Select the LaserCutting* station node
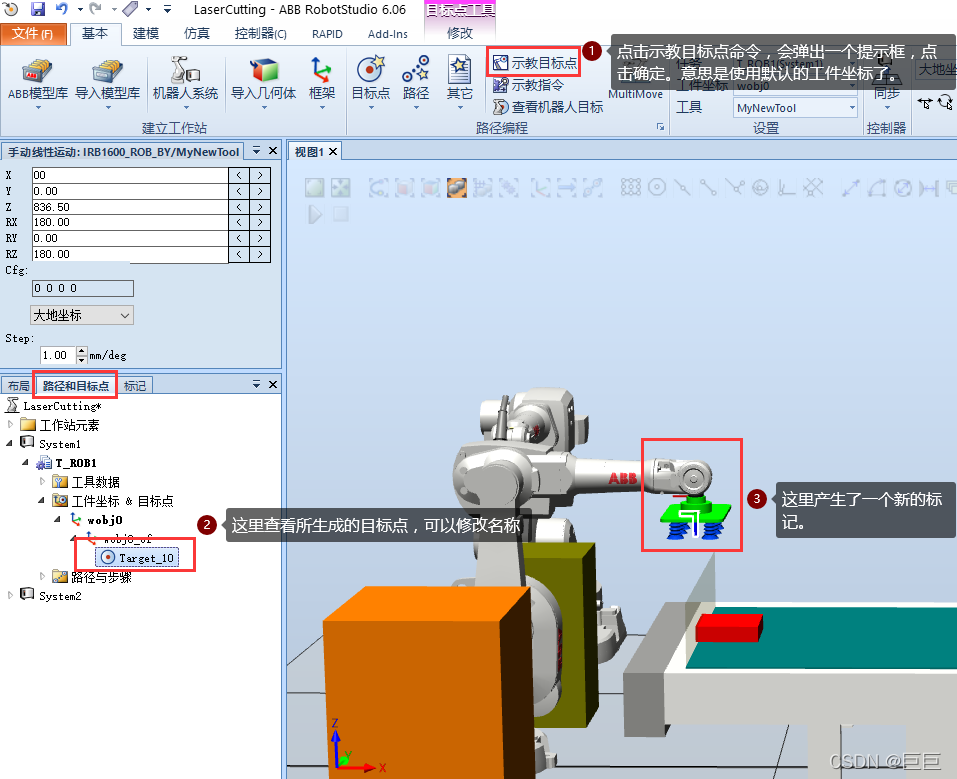Screen dimensions: 957x779 [62, 406]
